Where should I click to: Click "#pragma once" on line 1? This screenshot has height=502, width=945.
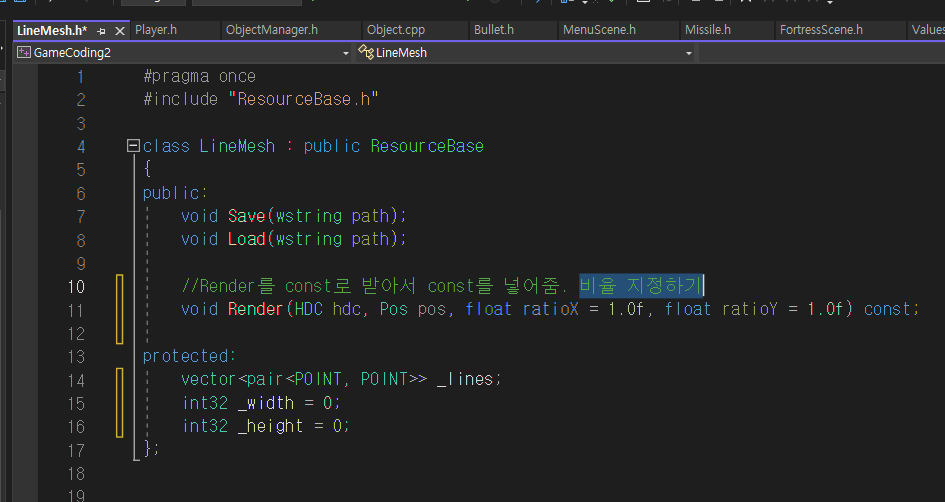(x=199, y=77)
